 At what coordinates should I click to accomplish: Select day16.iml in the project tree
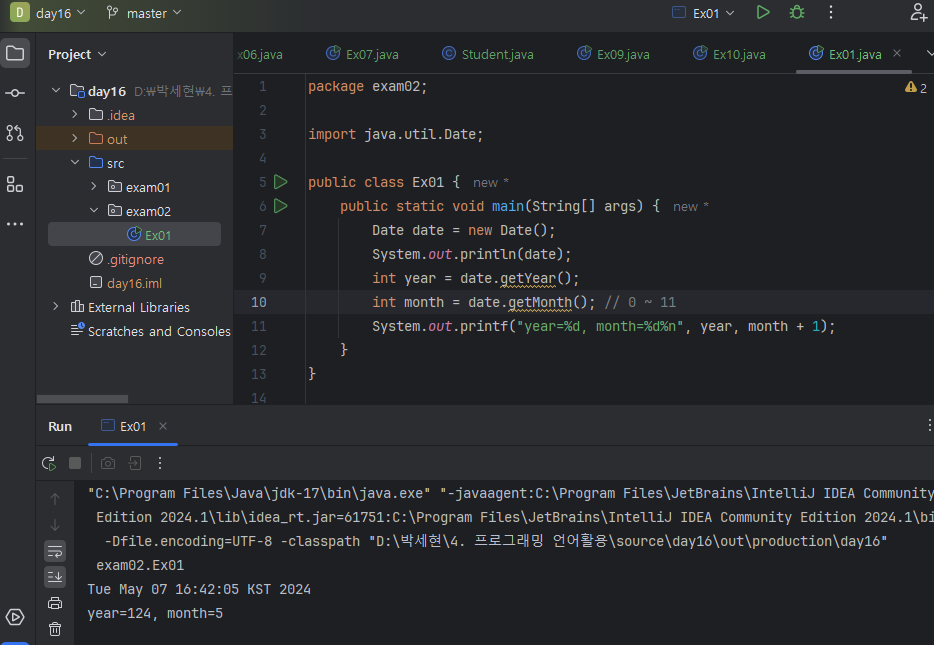[x=134, y=283]
